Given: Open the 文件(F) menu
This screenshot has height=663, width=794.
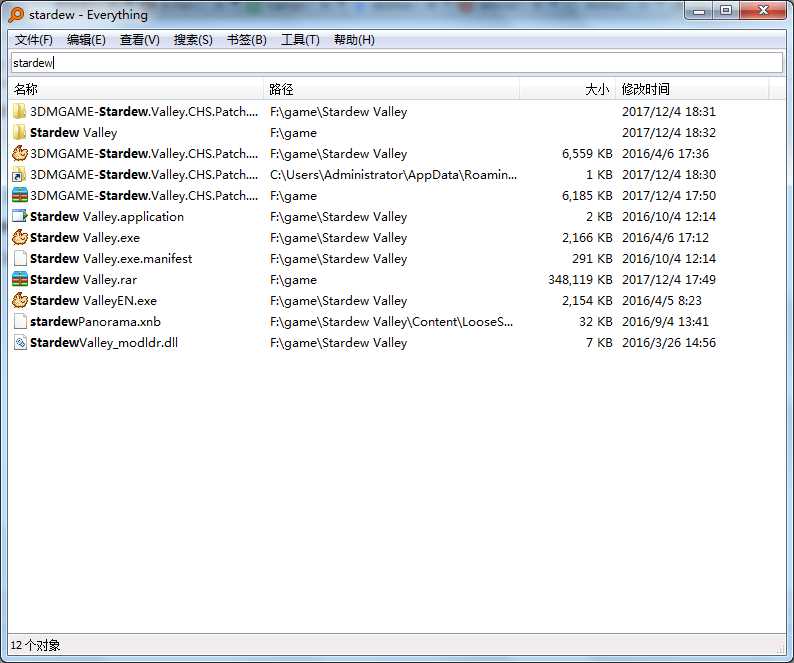Looking at the screenshot, I should pos(33,40).
